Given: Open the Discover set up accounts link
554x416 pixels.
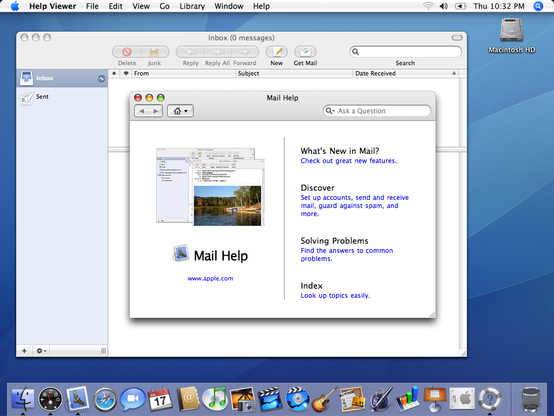Looking at the screenshot, I should click(355, 206).
